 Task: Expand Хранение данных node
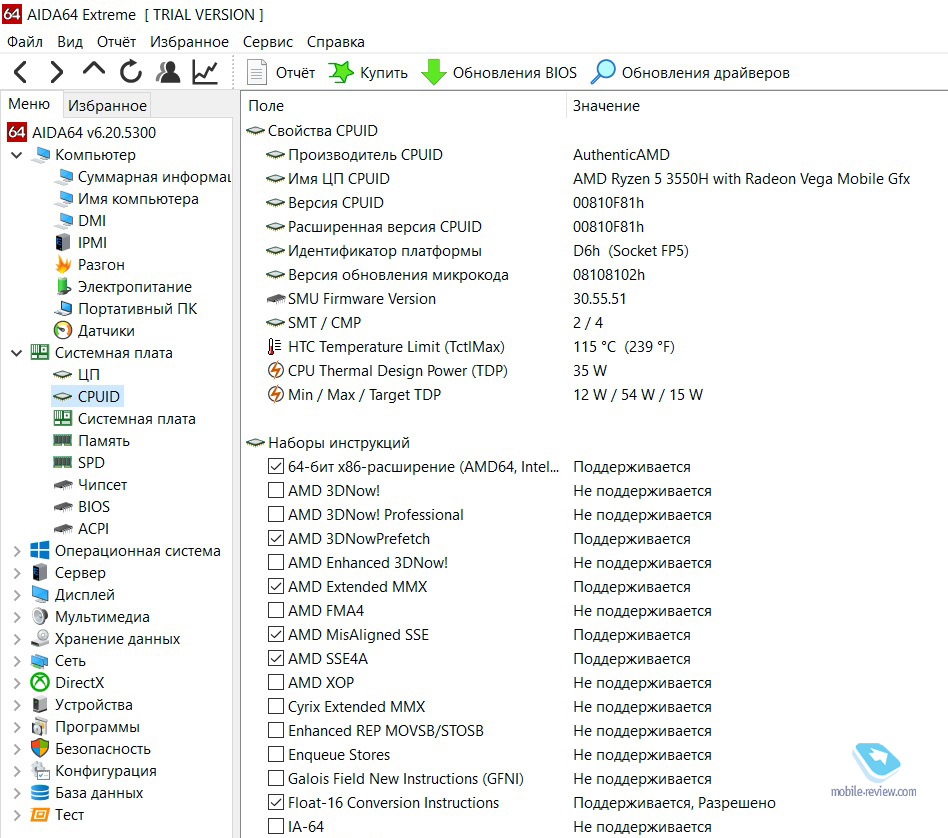pos(17,639)
